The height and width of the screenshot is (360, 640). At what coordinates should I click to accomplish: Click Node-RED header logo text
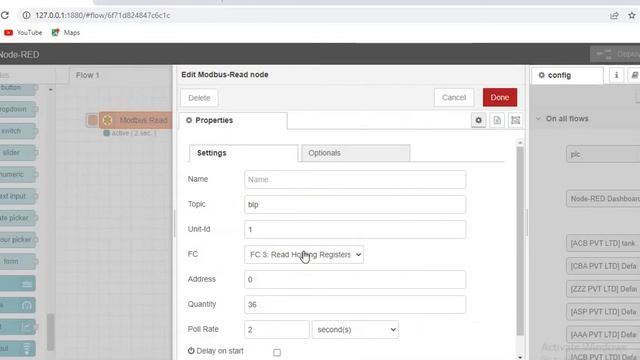click(19, 55)
